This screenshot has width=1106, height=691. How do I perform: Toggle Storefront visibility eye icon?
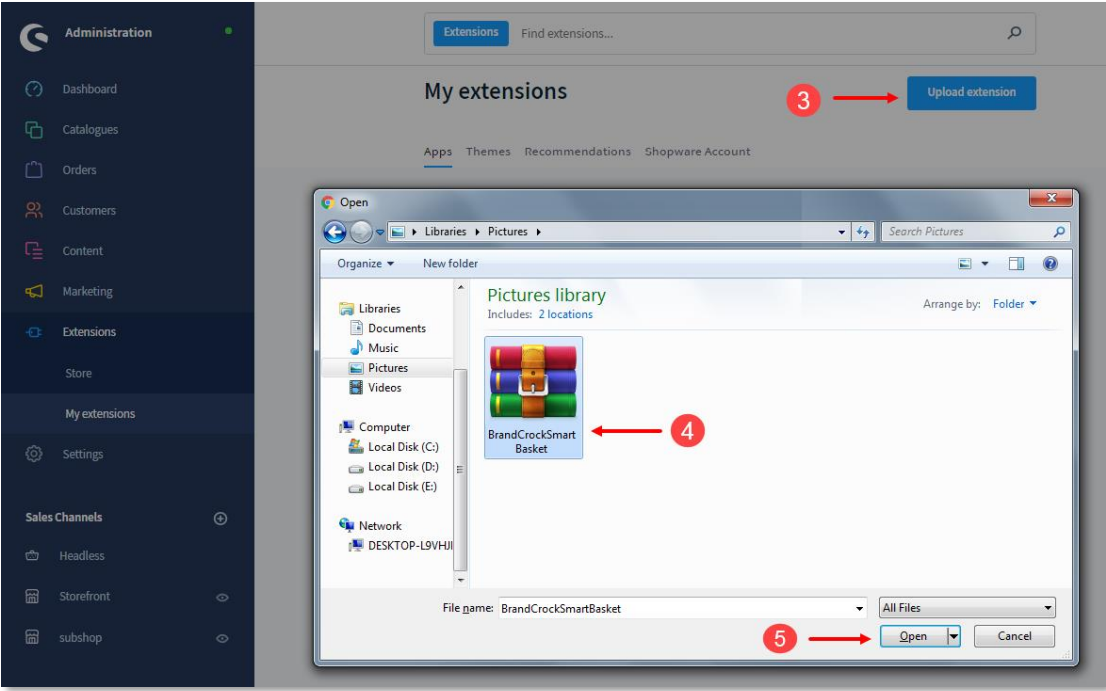pyautogui.click(x=222, y=597)
